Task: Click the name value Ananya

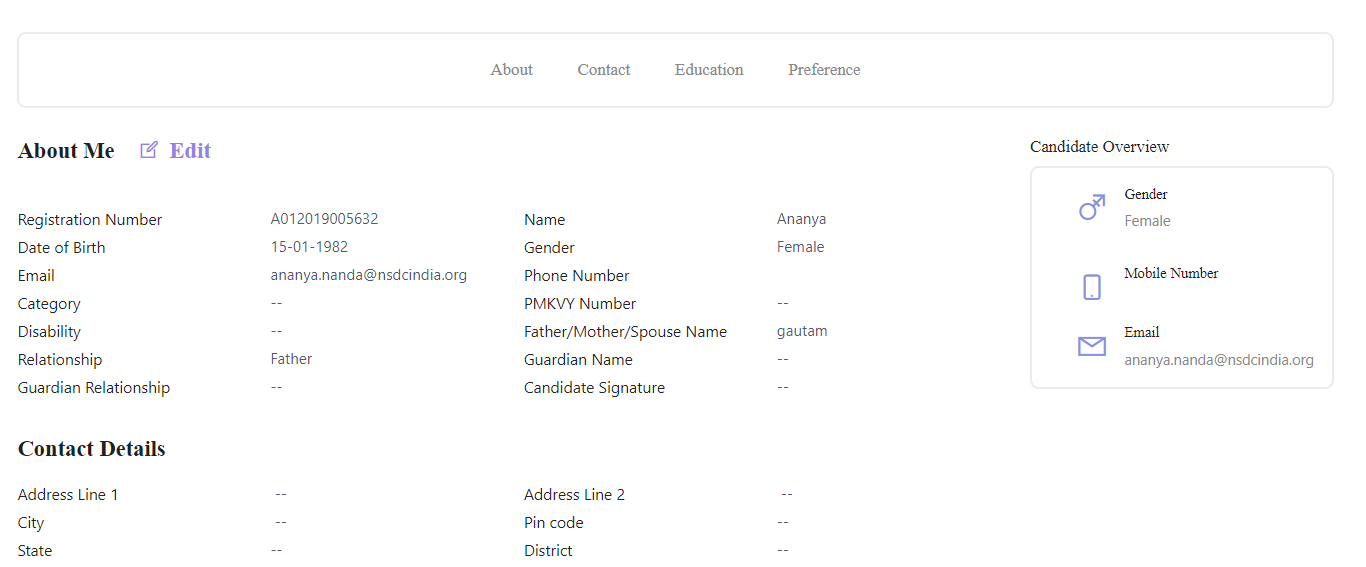Action: coord(801,219)
